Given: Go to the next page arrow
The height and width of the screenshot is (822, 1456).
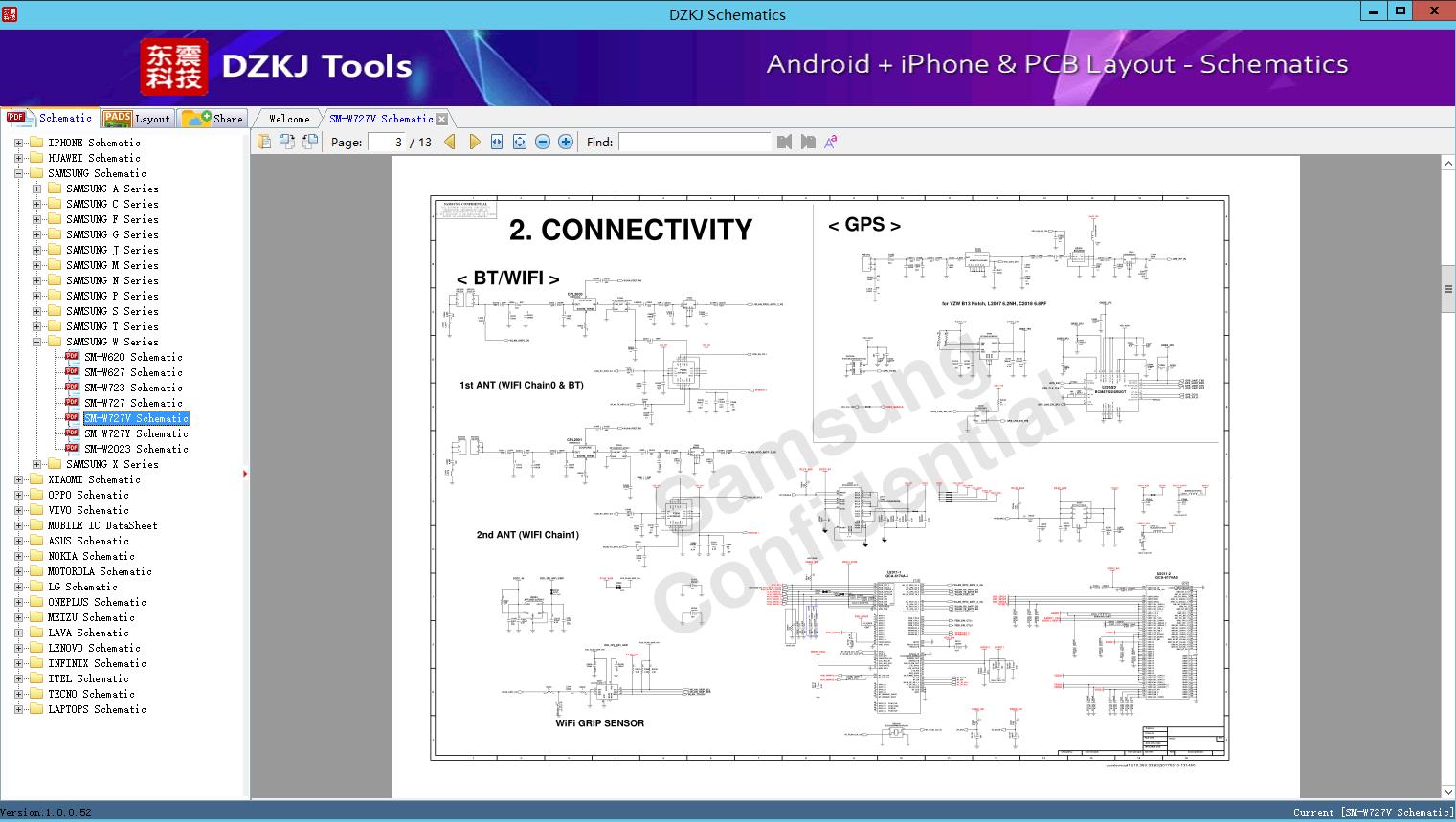Looking at the screenshot, I should point(475,142).
